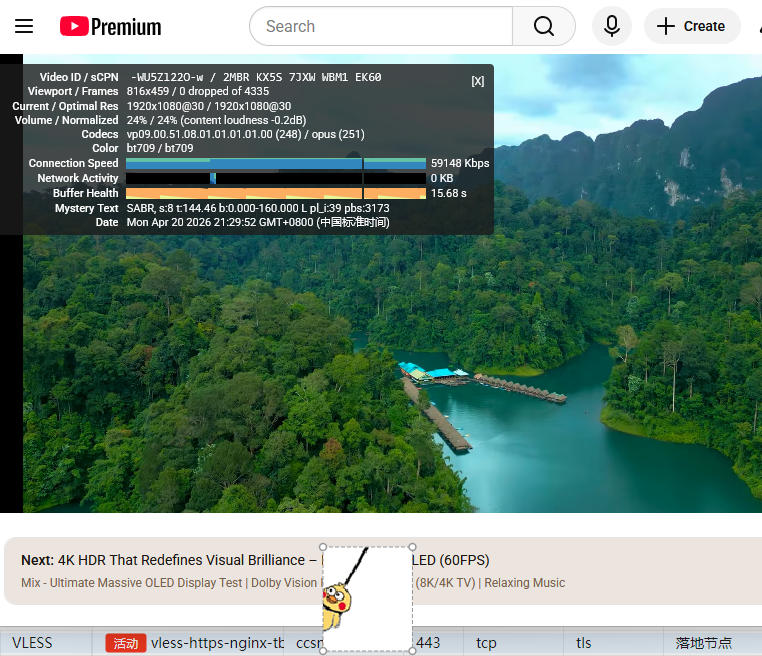Select the VLESS protocol cell

[x=32, y=643]
